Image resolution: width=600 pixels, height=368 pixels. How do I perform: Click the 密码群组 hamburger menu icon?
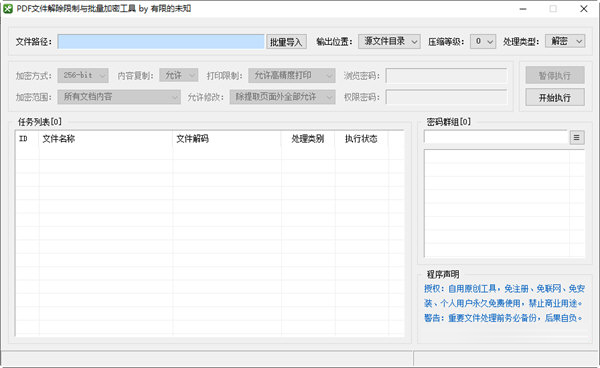pyautogui.click(x=577, y=137)
